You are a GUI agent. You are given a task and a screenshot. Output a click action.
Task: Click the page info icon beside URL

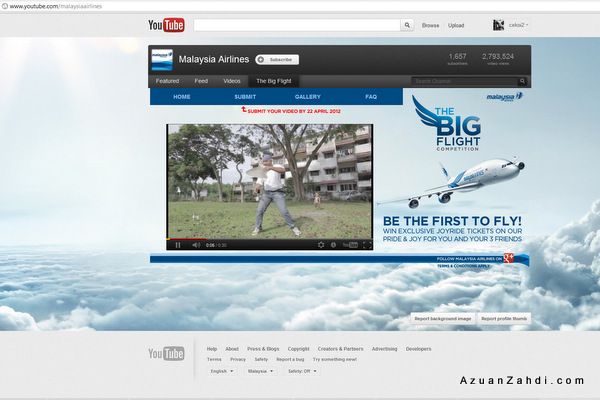click(4, 6)
